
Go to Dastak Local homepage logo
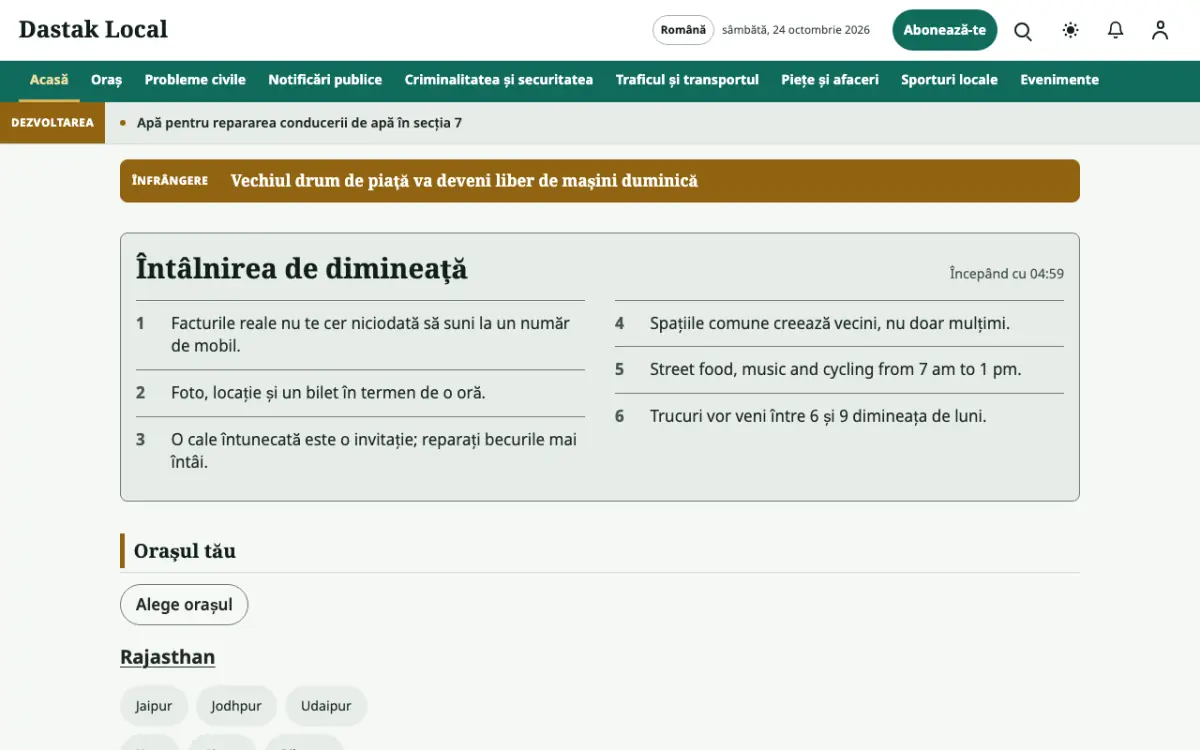click(x=93, y=30)
